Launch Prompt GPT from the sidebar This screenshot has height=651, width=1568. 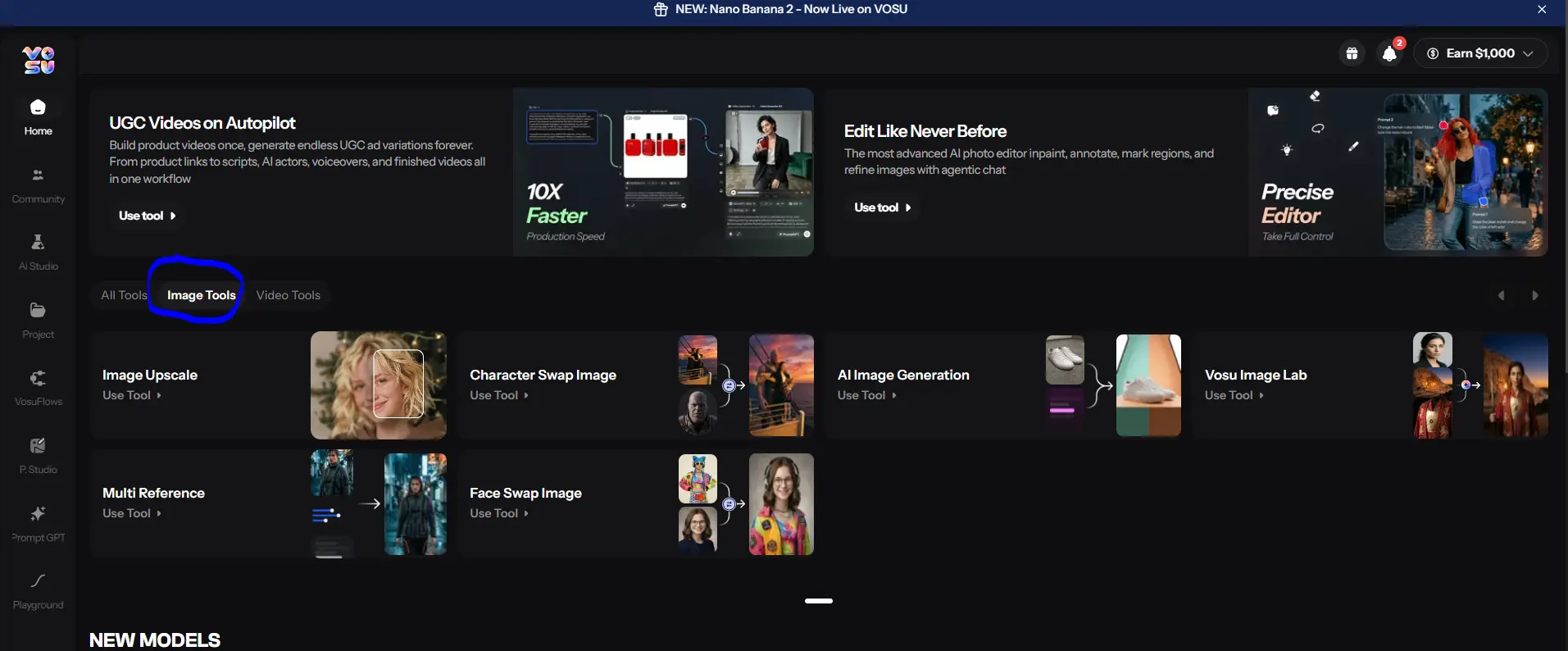(x=38, y=525)
